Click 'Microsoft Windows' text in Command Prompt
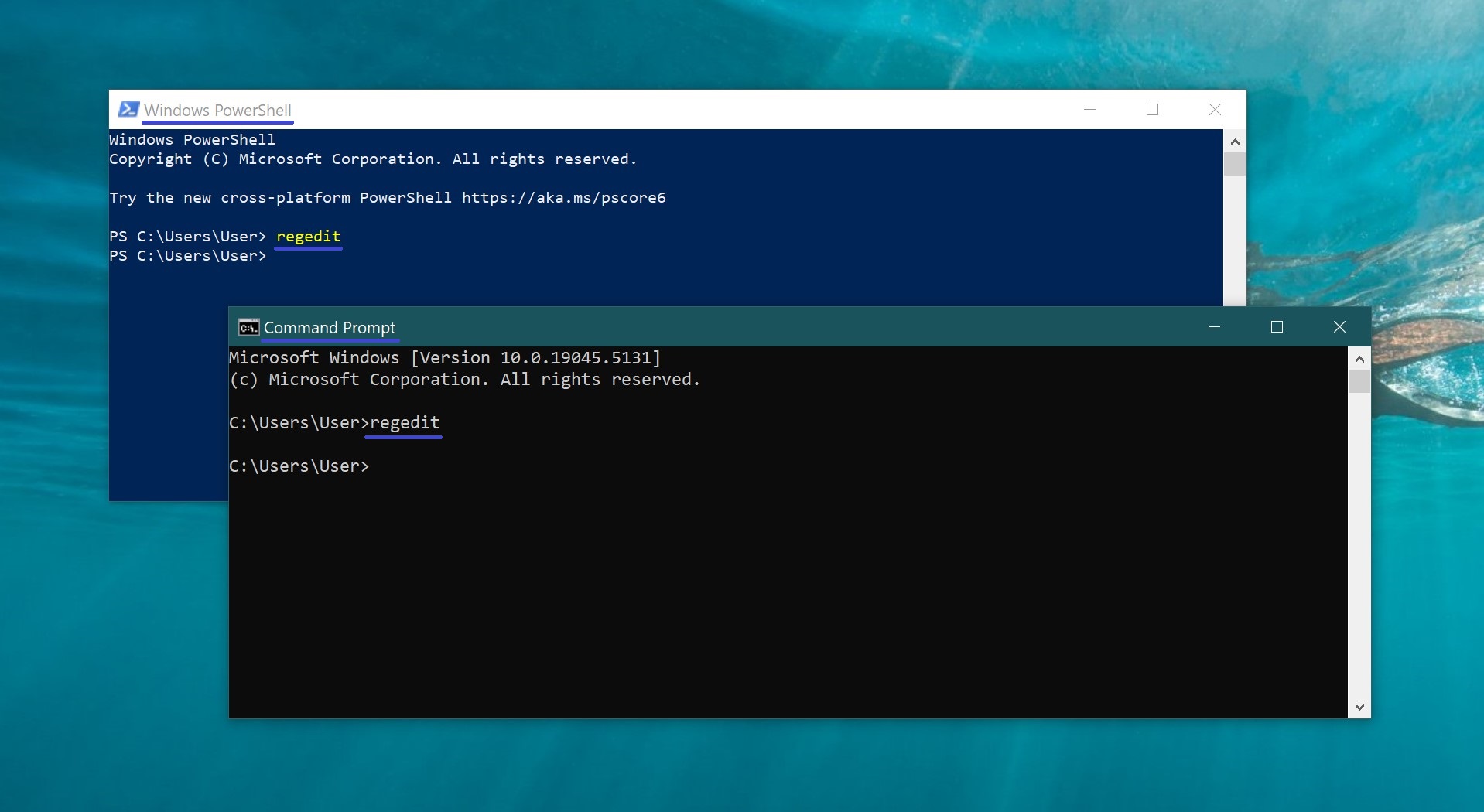1484x812 pixels. click(x=314, y=357)
